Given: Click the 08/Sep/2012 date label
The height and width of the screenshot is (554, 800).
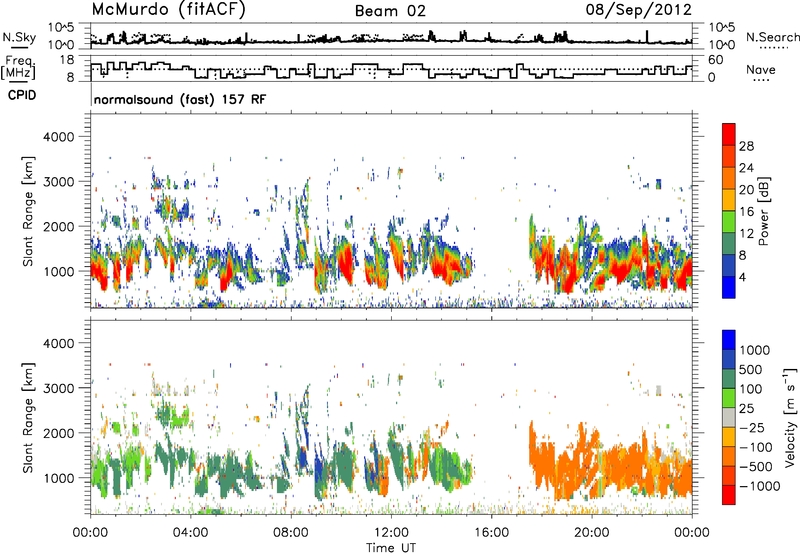Looking at the screenshot, I should [x=639, y=9].
